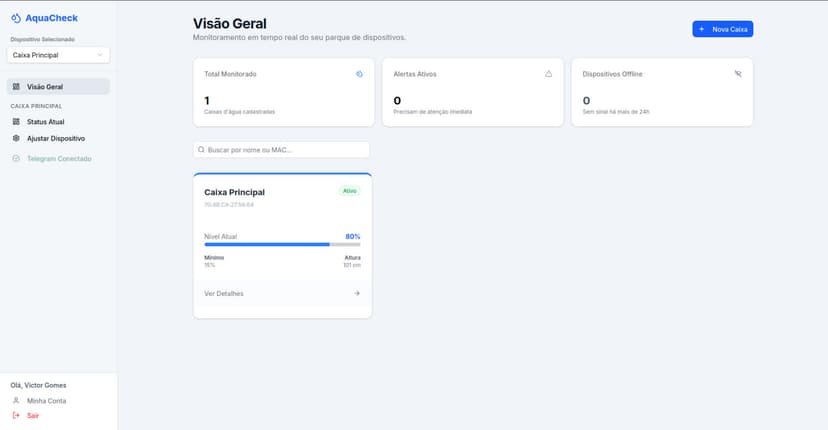Click the Dispositivos Offline wifi-off icon
The width and height of the screenshot is (828, 430).
pyautogui.click(x=737, y=74)
